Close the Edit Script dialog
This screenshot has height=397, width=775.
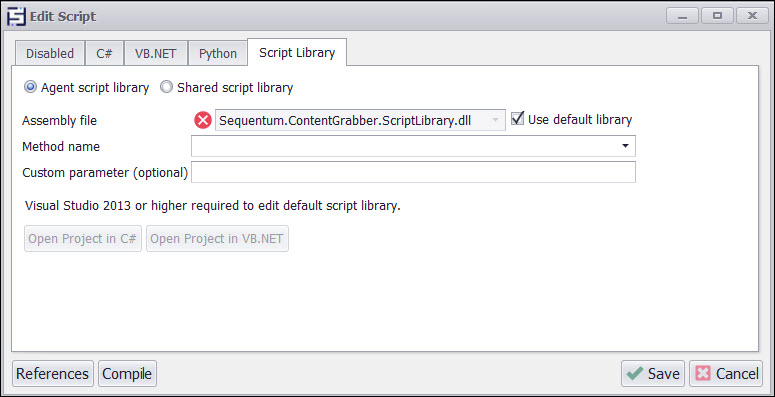point(752,16)
